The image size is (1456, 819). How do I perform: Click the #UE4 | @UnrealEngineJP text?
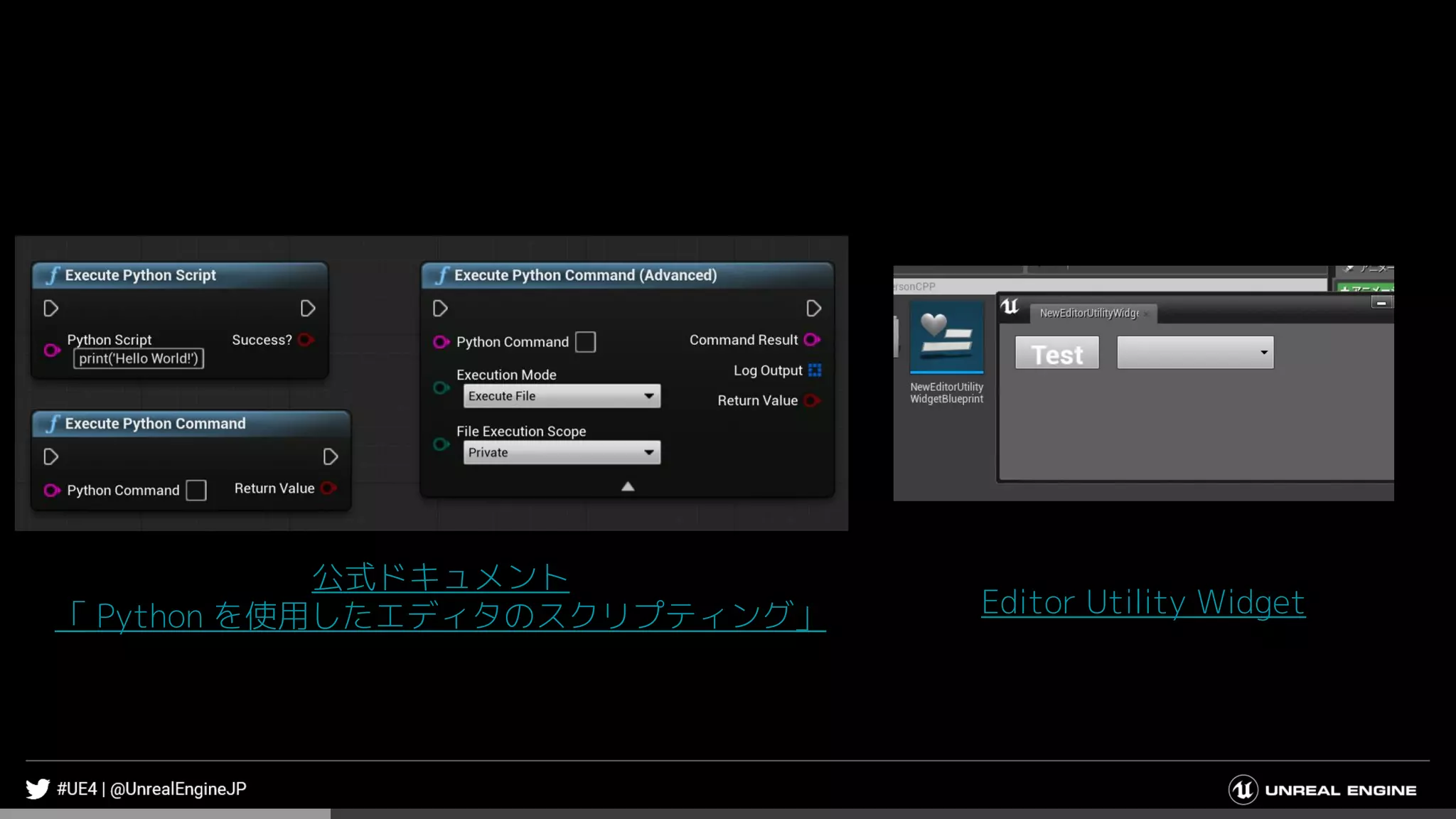click(x=151, y=789)
